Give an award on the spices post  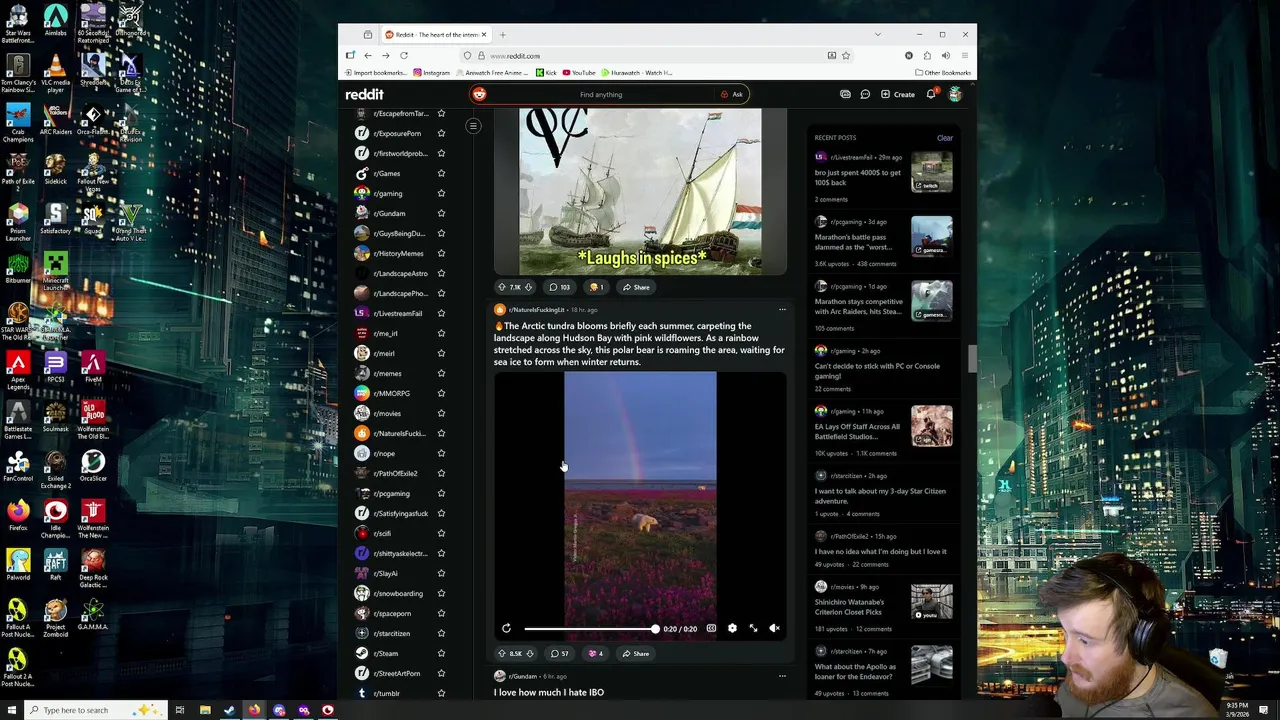pos(596,287)
